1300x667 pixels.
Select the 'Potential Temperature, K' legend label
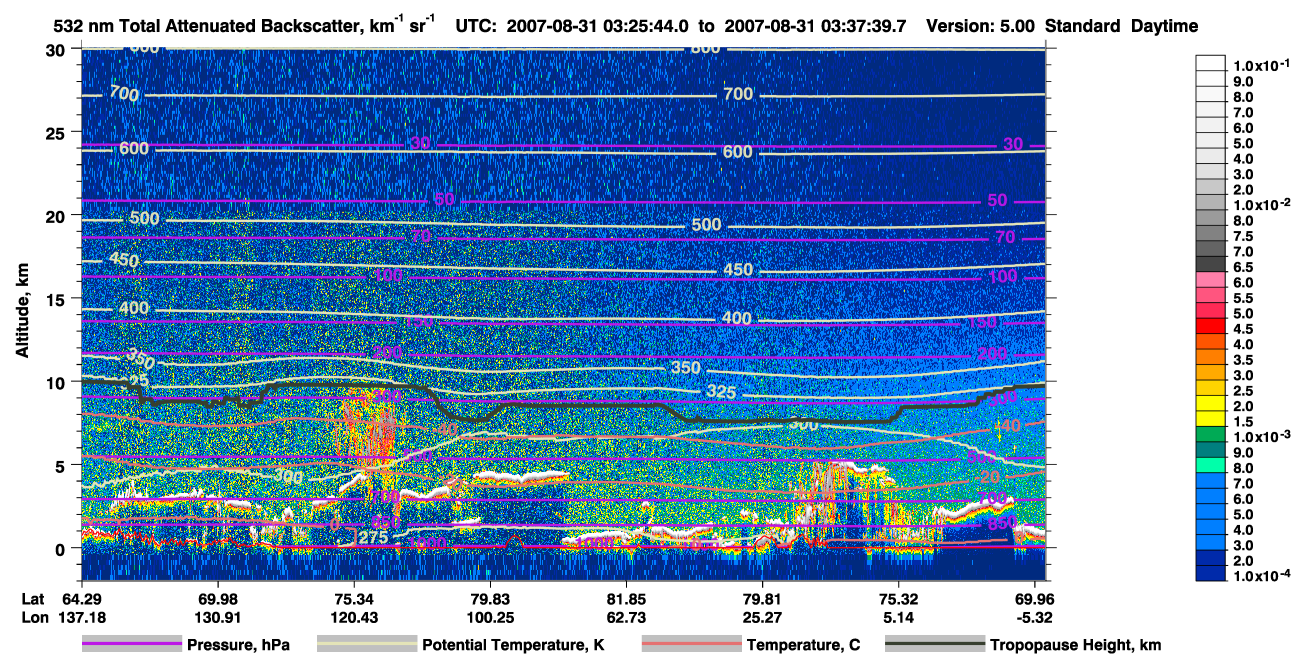click(x=513, y=646)
